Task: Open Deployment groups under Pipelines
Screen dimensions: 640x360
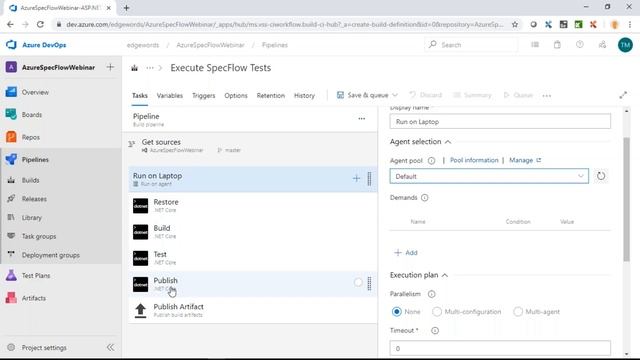Action: click(51, 255)
